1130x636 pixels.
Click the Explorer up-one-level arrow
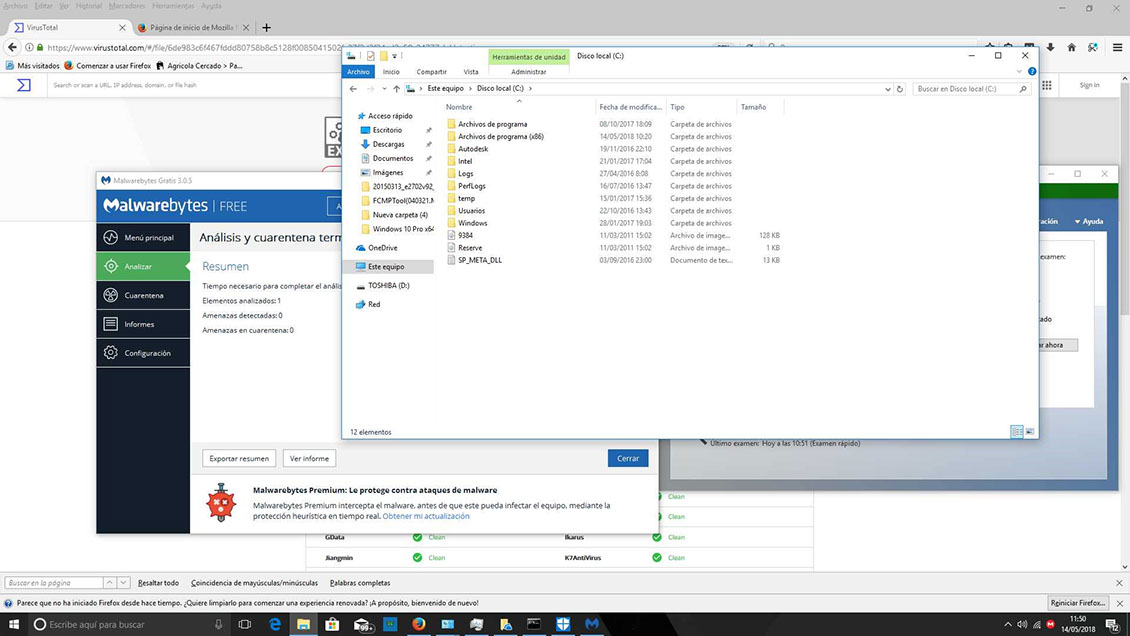point(397,89)
